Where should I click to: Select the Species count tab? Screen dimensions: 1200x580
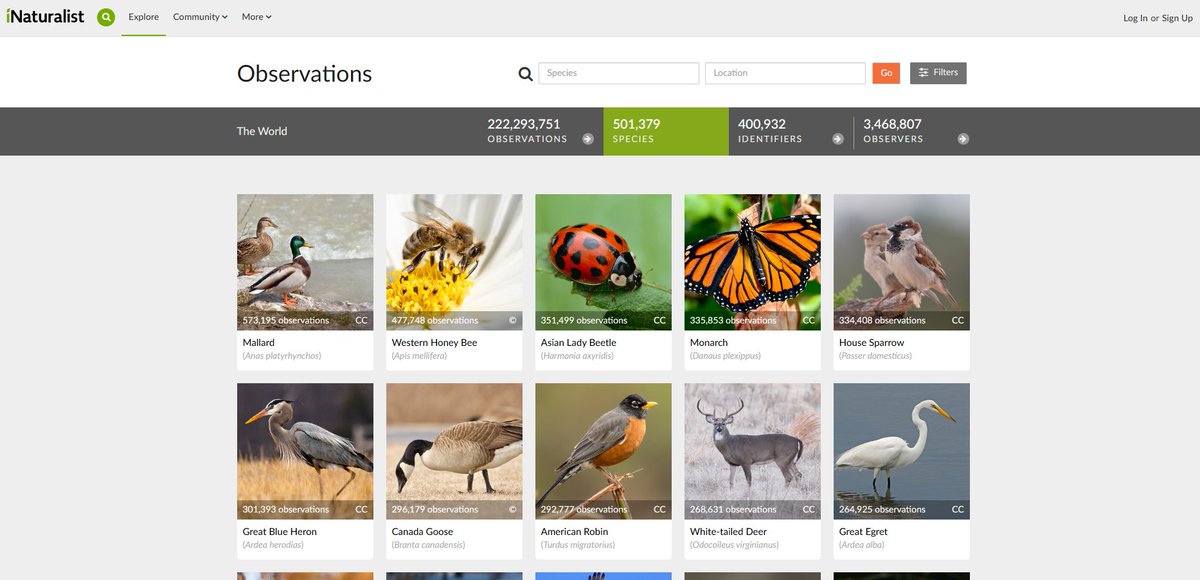[x=666, y=131]
